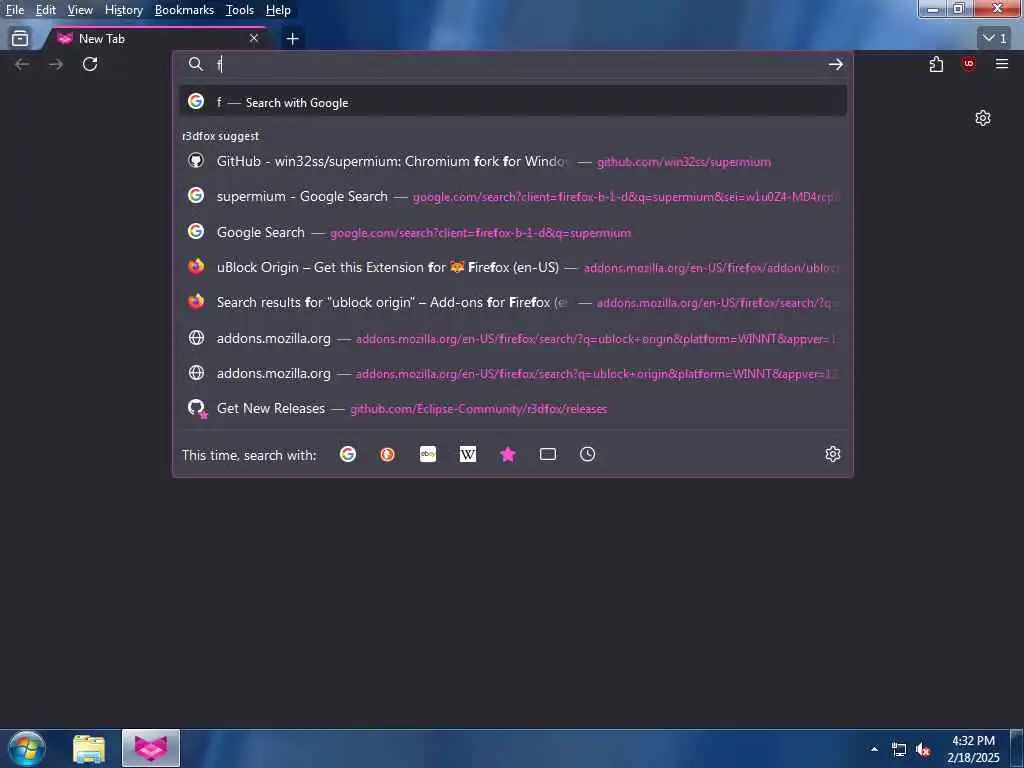The width and height of the screenshot is (1024, 768).
Task: Open the History menu
Action: (123, 10)
